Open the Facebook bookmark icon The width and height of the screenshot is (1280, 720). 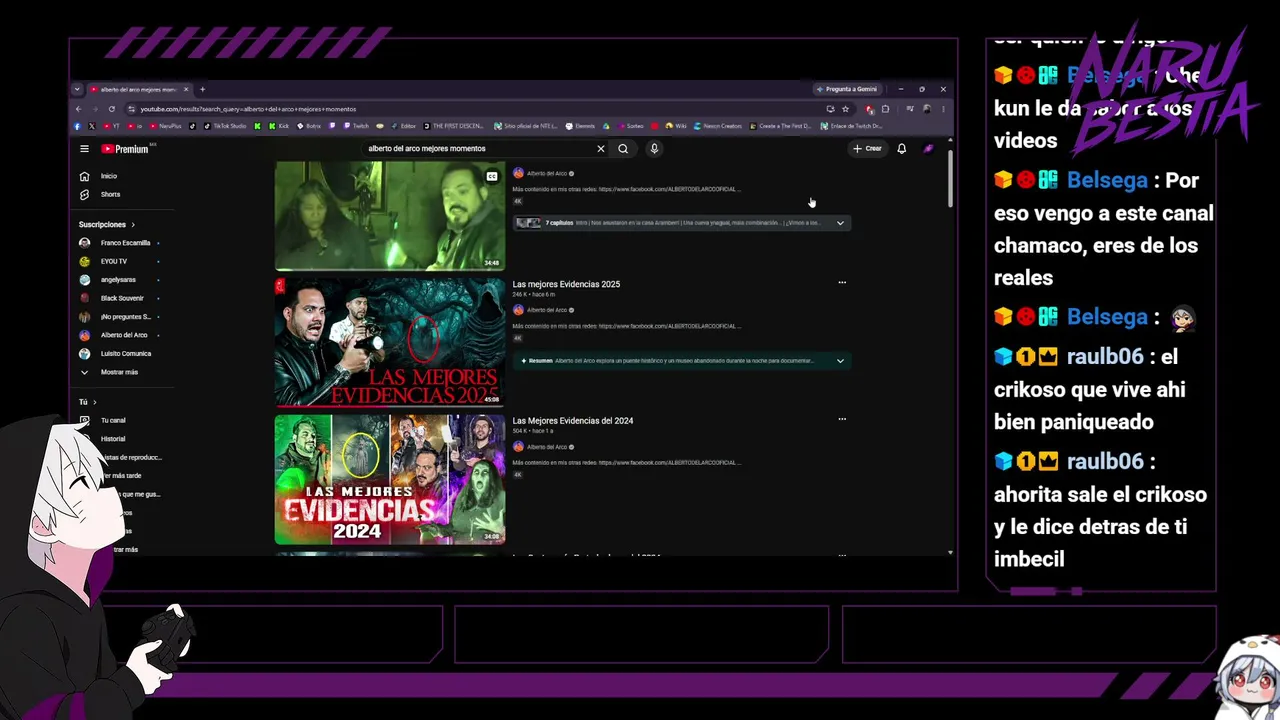[x=77, y=126]
